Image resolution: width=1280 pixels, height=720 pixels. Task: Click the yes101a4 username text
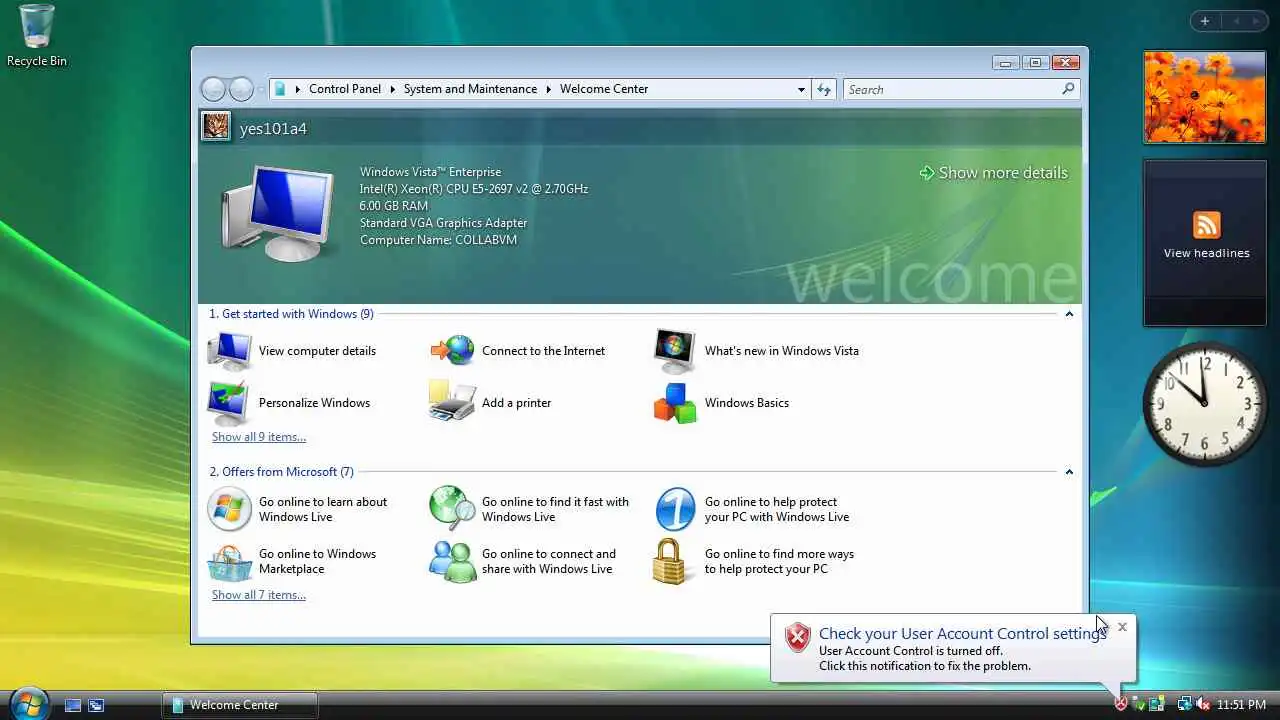pos(273,129)
